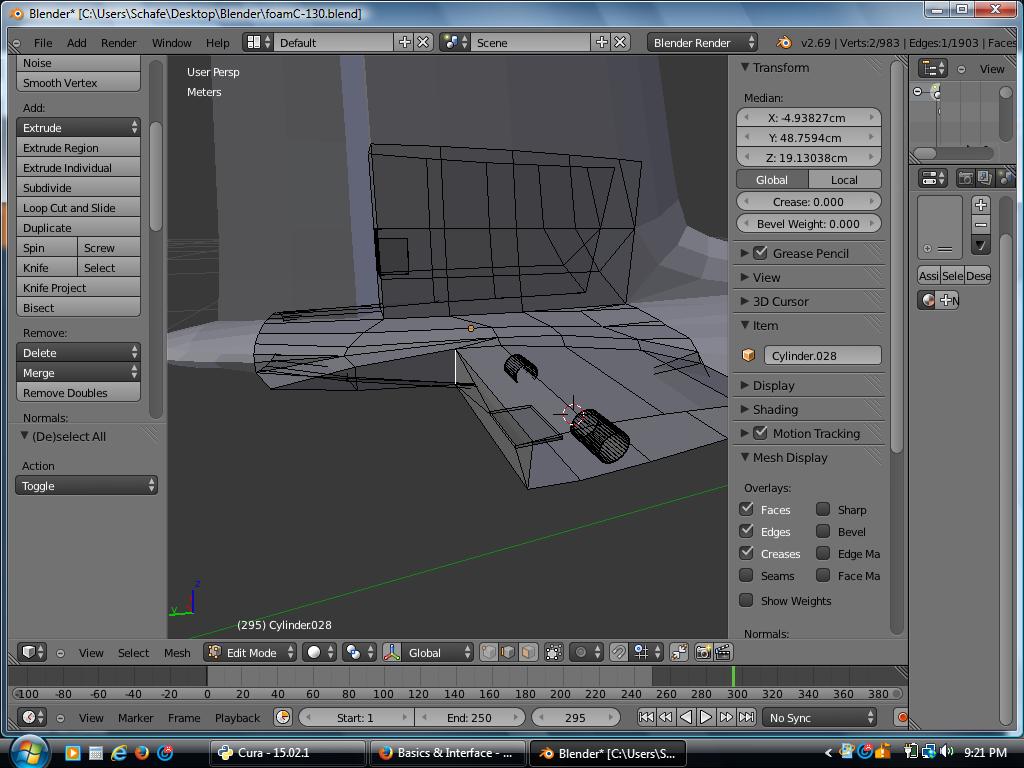
Task: Toggle limit selection to visible
Action: (x=553, y=652)
